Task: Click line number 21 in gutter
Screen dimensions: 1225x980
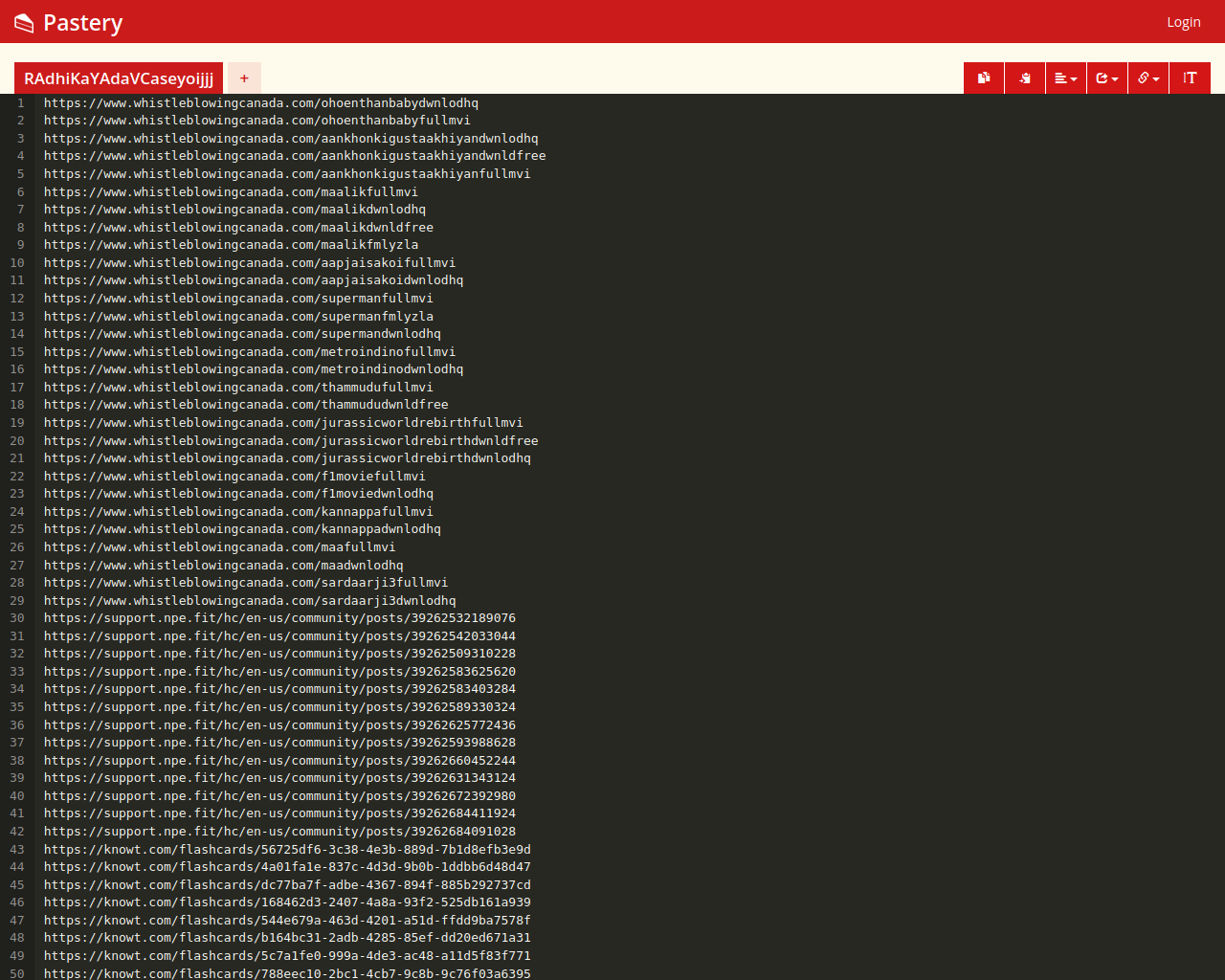Action: pyautogui.click(x=17, y=458)
